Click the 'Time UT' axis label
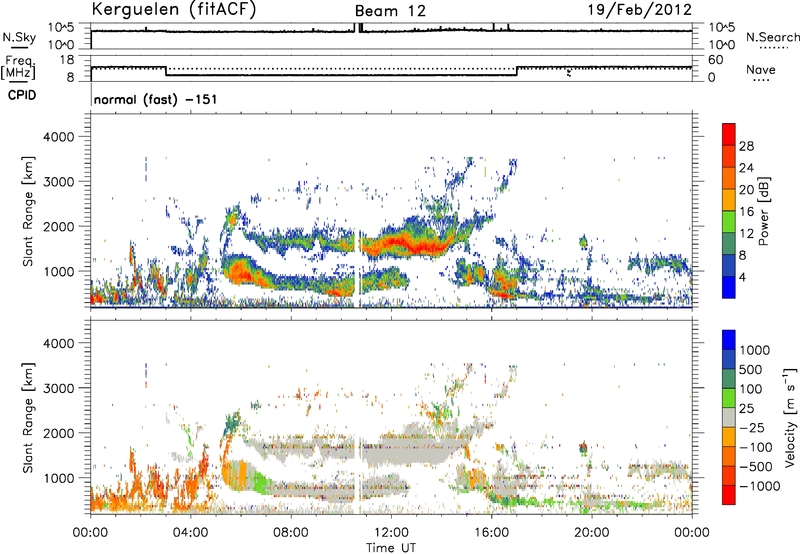 point(391,548)
